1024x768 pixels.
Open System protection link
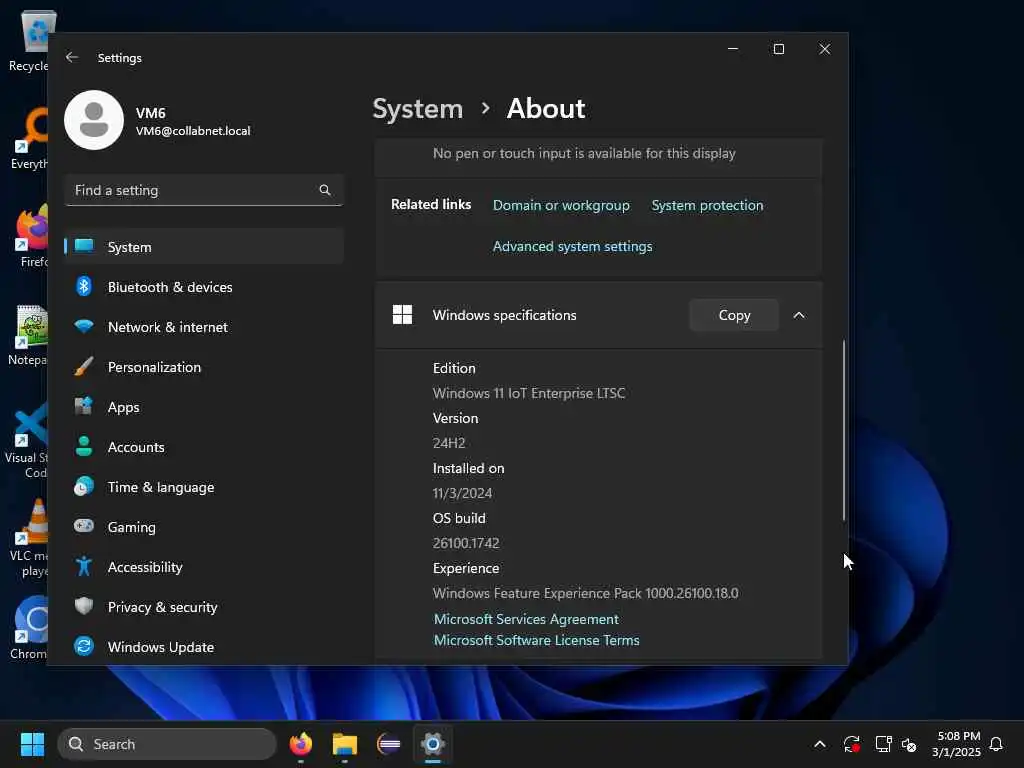707,205
